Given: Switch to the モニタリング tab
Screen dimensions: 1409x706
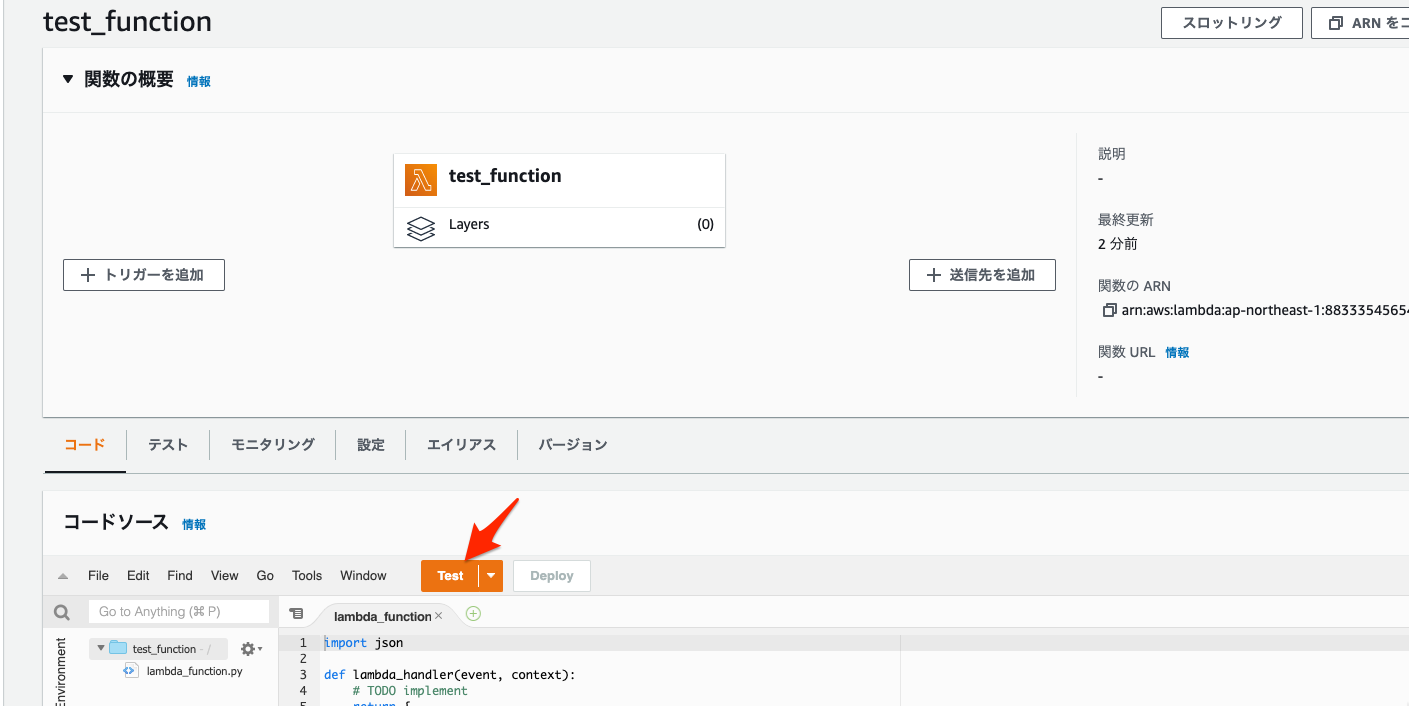Looking at the screenshot, I should [x=271, y=445].
